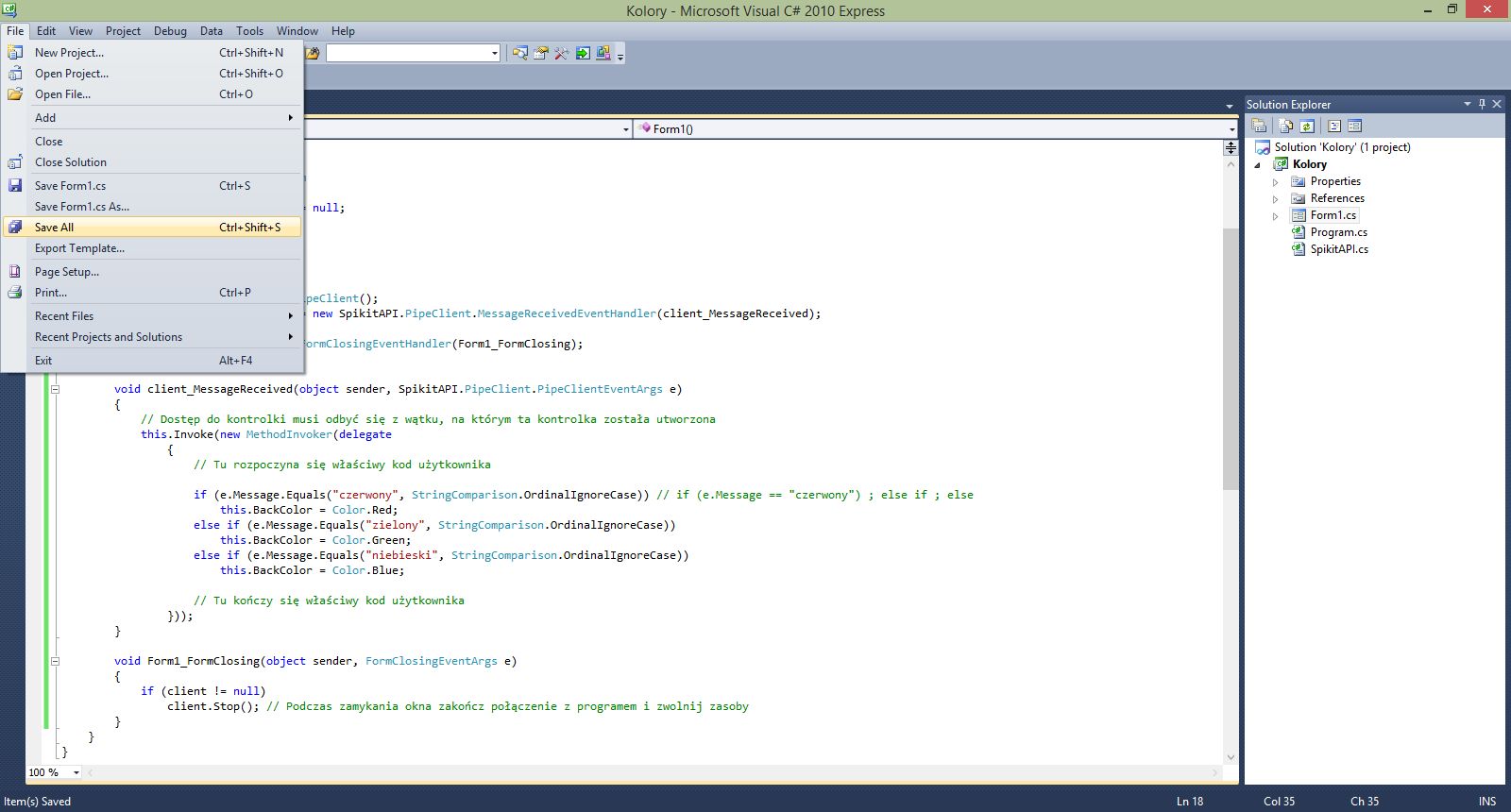This screenshot has width=1511, height=812.
Task: Open Page Setup... from File menu
Action: [152, 272]
